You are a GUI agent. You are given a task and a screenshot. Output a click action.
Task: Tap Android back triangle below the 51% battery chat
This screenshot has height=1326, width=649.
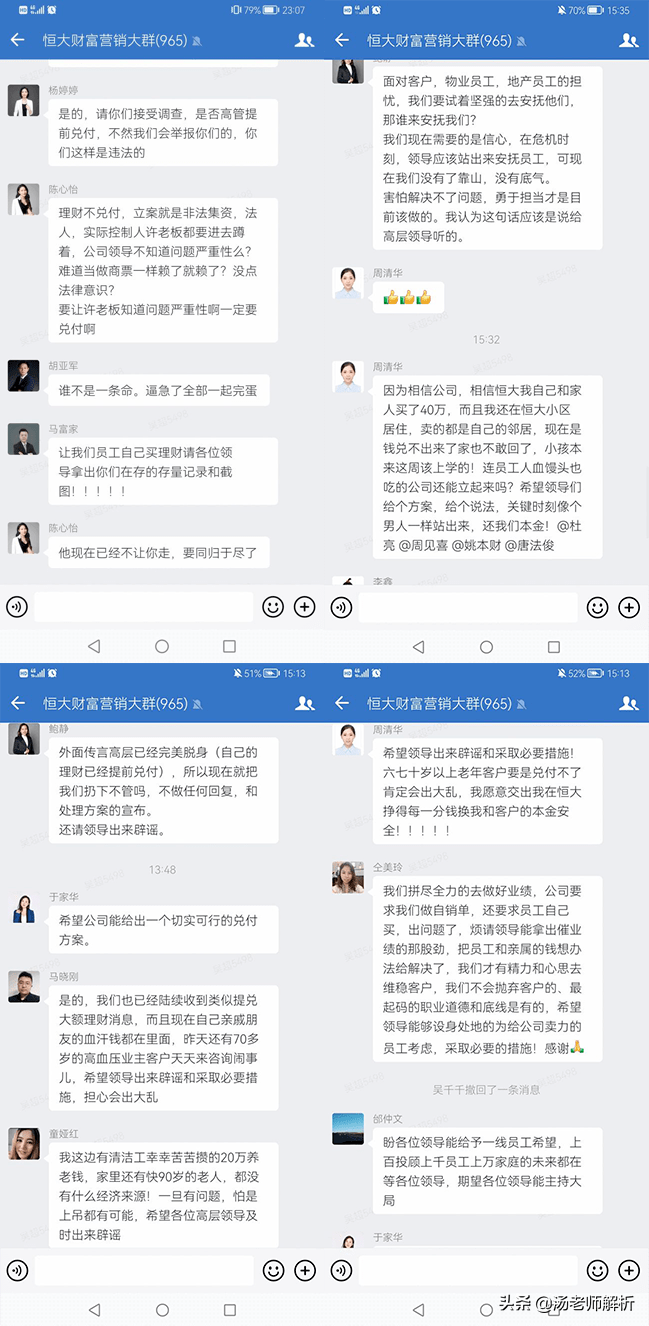coord(94,1309)
